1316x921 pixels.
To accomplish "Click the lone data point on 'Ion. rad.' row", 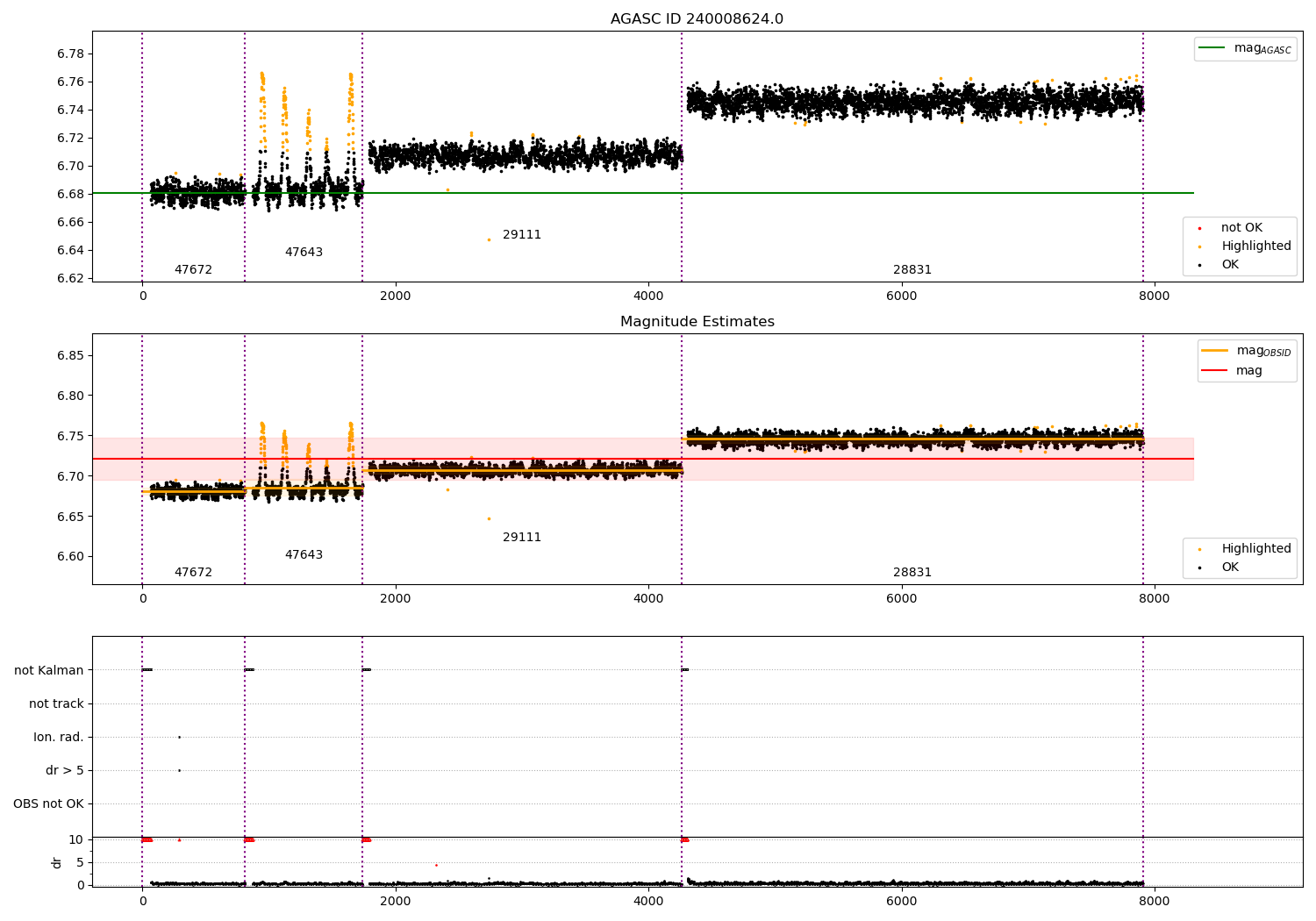I will click(x=179, y=738).
